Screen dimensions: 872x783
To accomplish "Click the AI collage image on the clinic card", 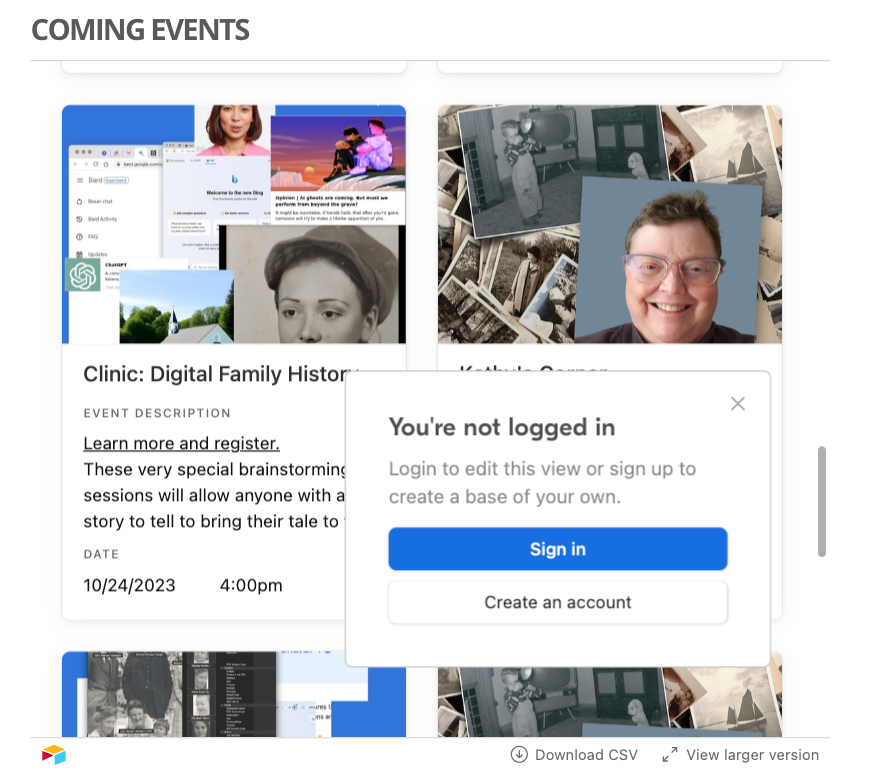I will (234, 224).
